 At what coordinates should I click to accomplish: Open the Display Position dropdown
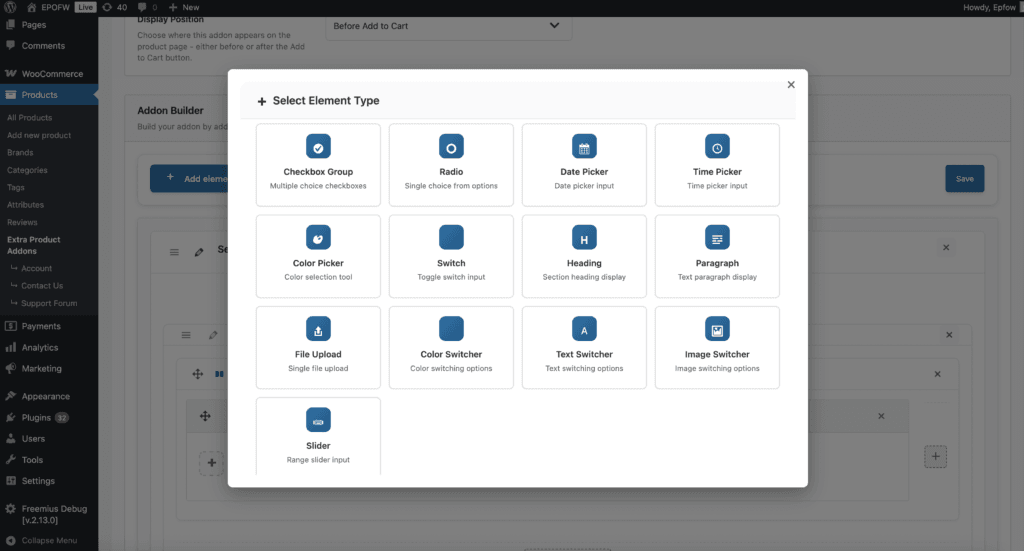pos(448,26)
